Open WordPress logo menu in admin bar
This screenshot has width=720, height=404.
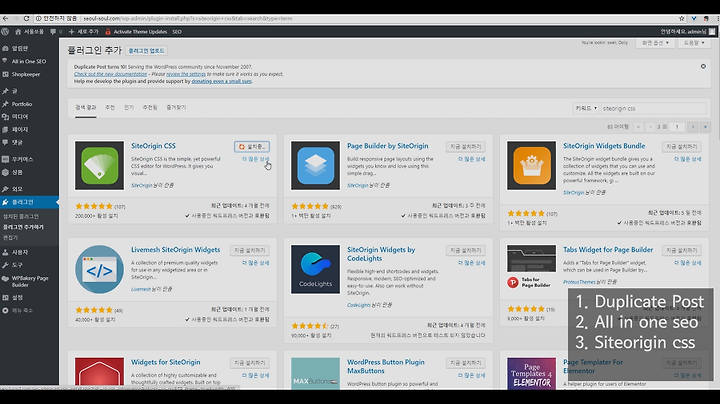coord(5,32)
